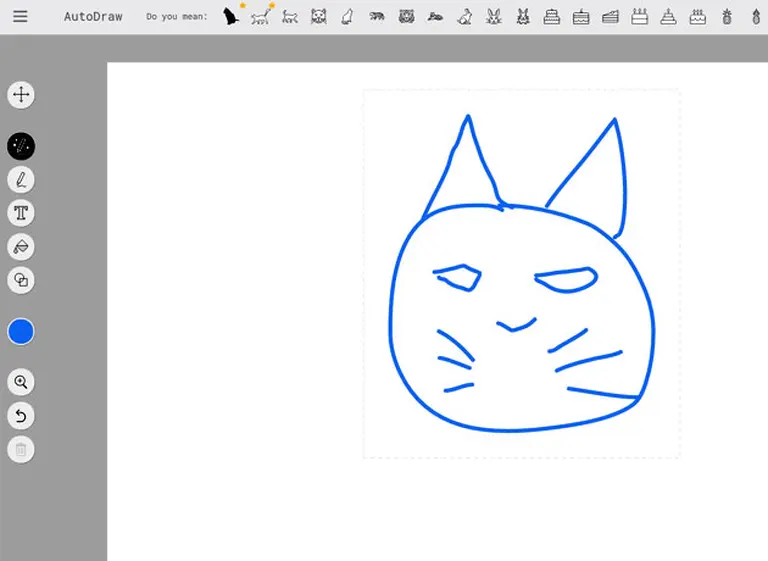Click the Undo arrow button
Image resolution: width=768 pixels, height=561 pixels.
[x=21, y=416]
